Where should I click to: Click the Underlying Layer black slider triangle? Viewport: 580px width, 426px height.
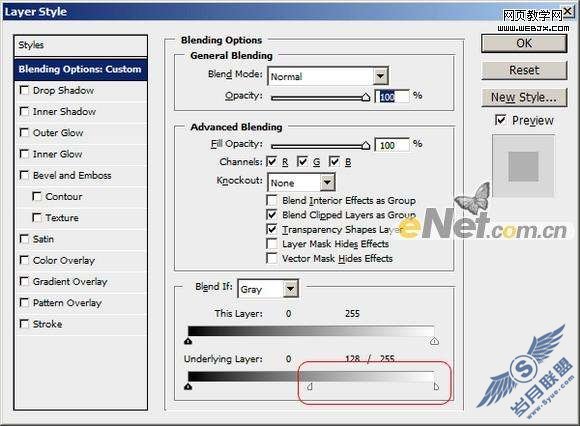[188, 387]
